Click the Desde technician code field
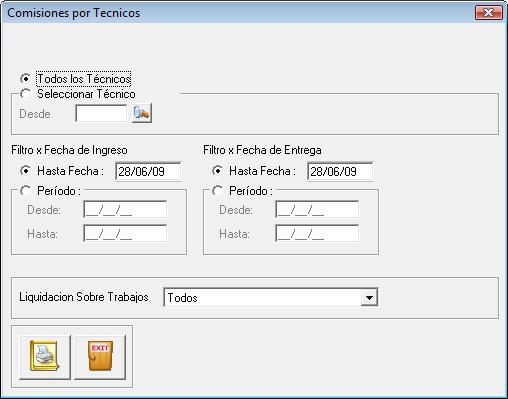The height and width of the screenshot is (399, 508). [x=101, y=113]
